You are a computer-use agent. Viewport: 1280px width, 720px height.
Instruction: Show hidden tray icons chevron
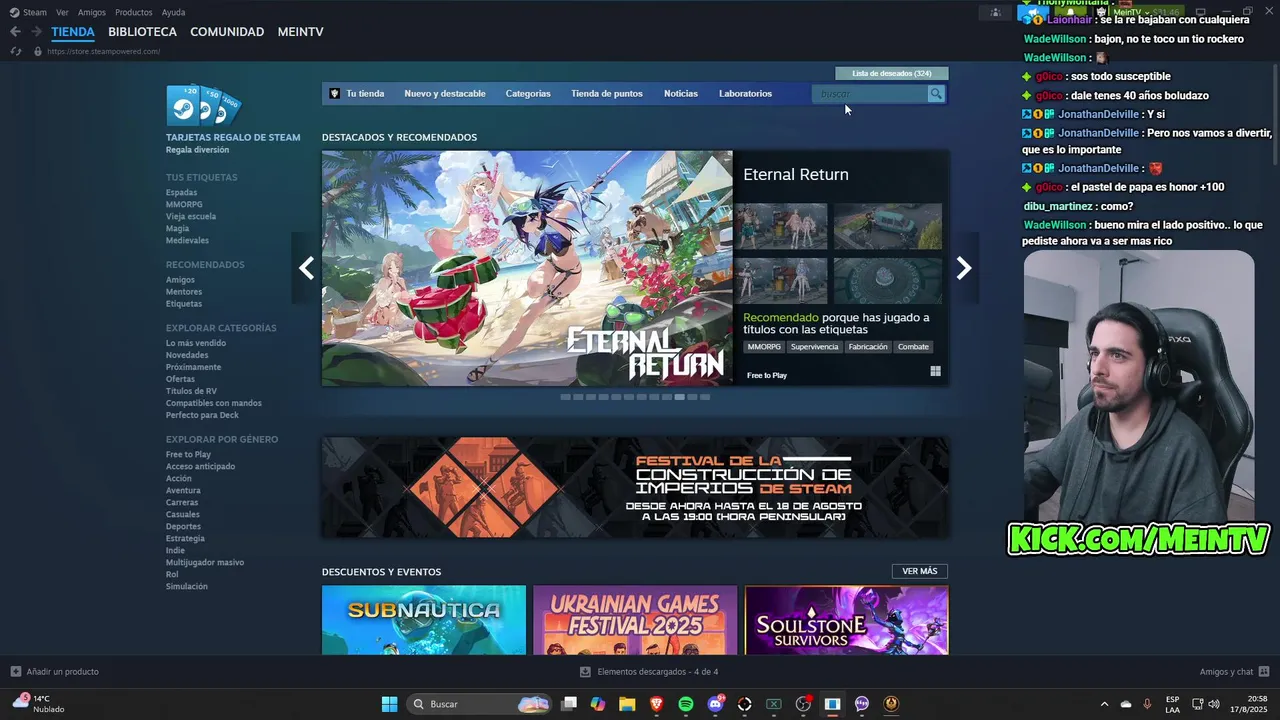1104,704
